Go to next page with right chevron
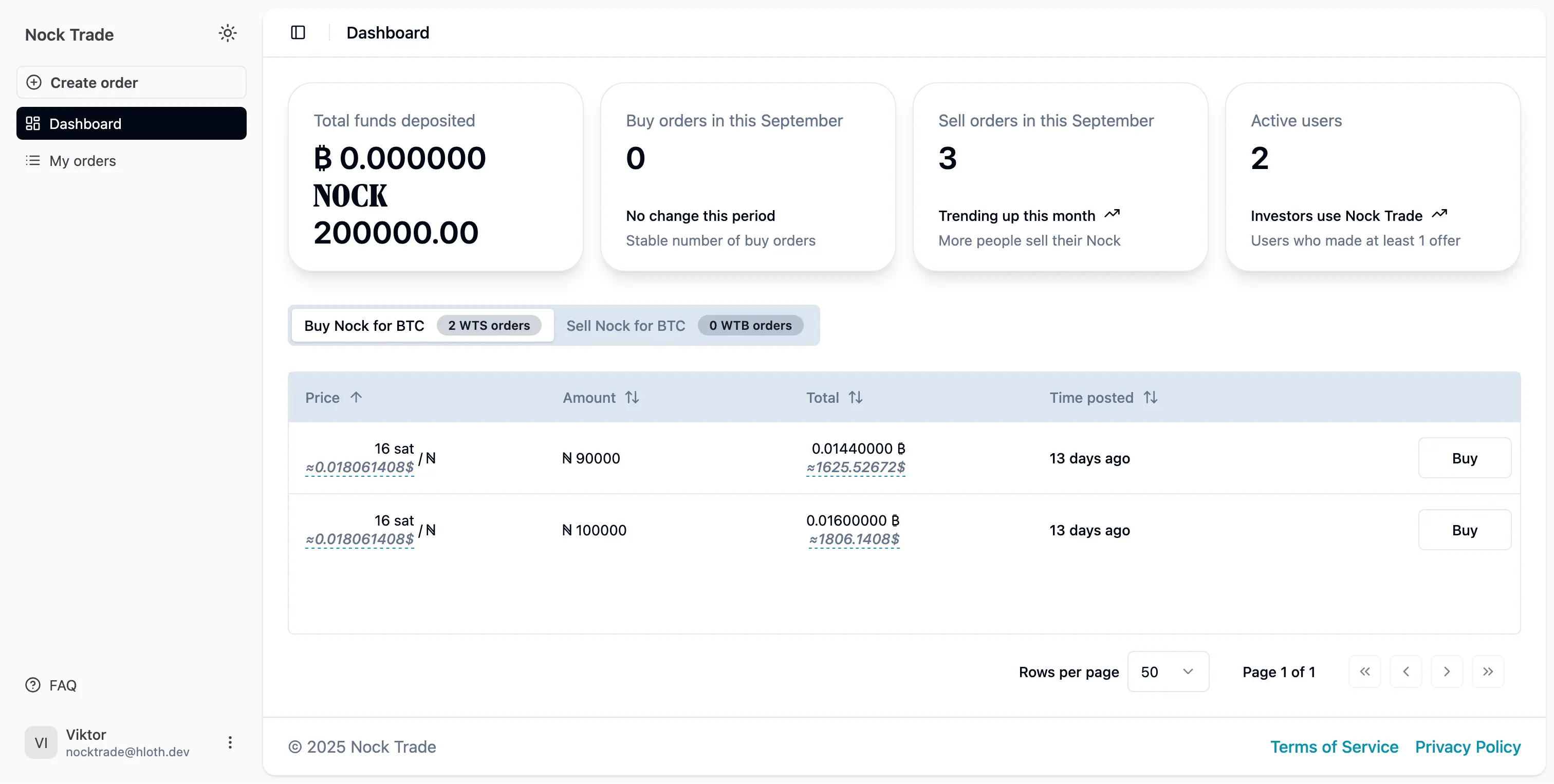 1447,671
